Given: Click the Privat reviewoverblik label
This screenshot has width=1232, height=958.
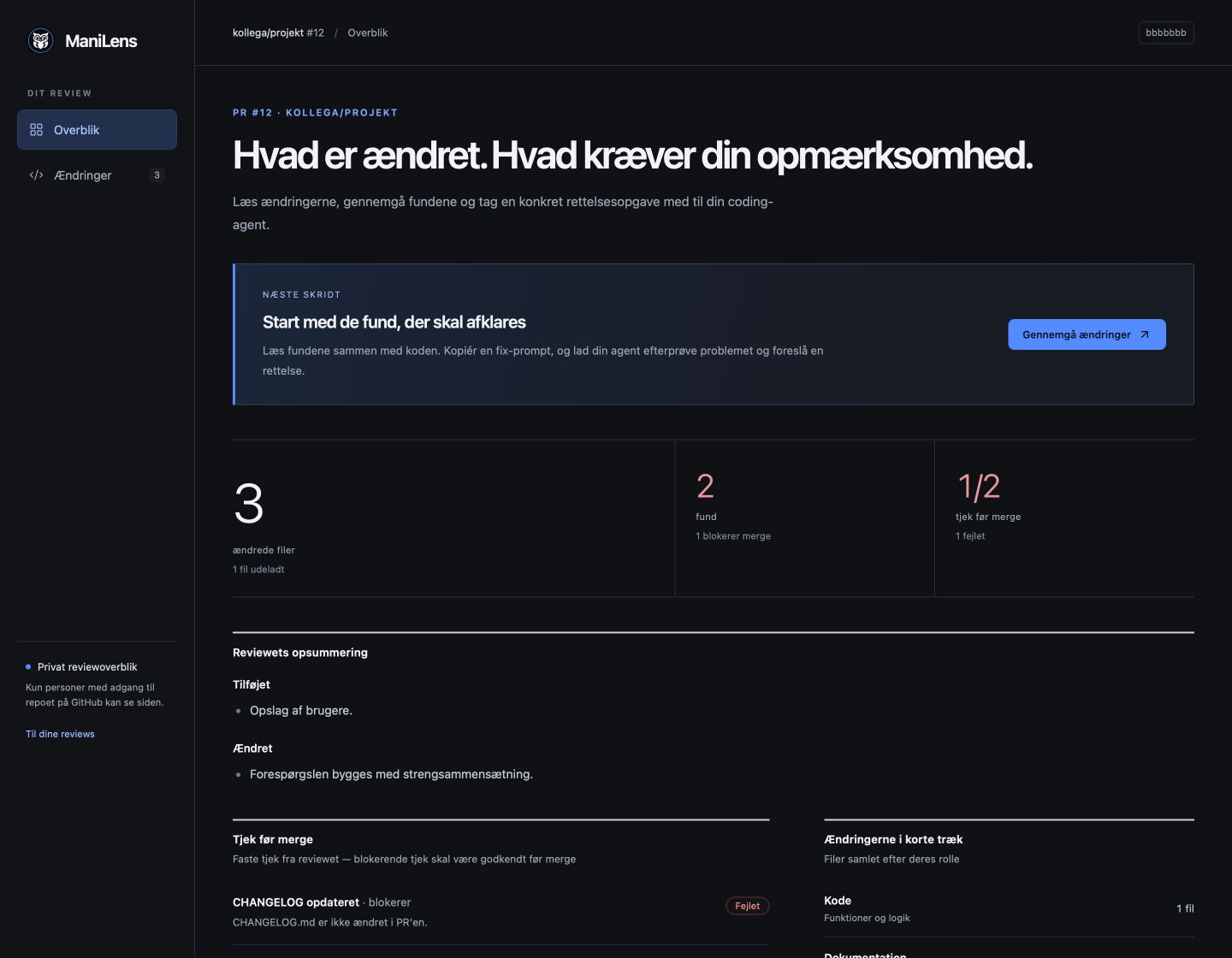Looking at the screenshot, I should (x=87, y=667).
